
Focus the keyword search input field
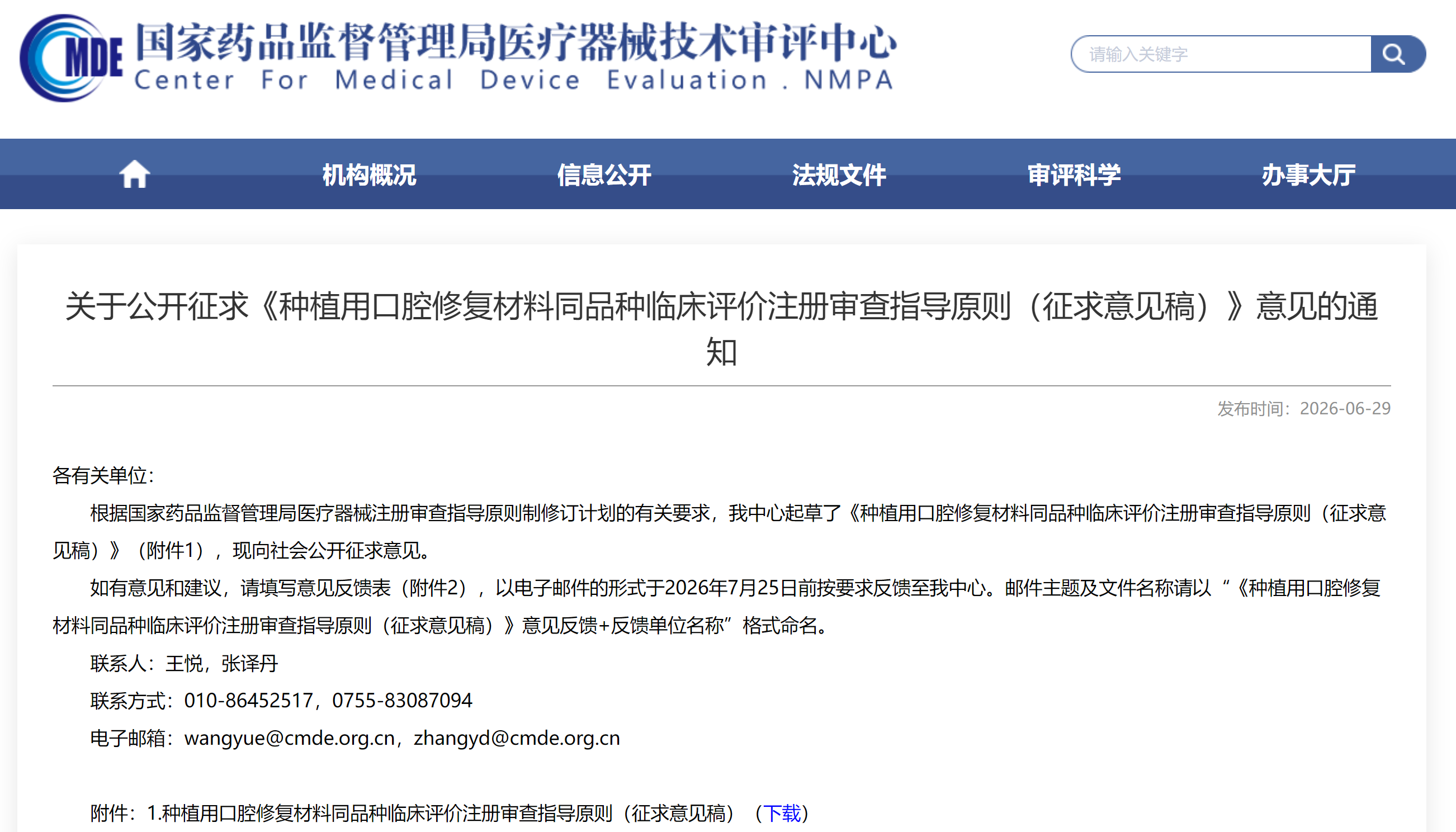[x=1221, y=54]
